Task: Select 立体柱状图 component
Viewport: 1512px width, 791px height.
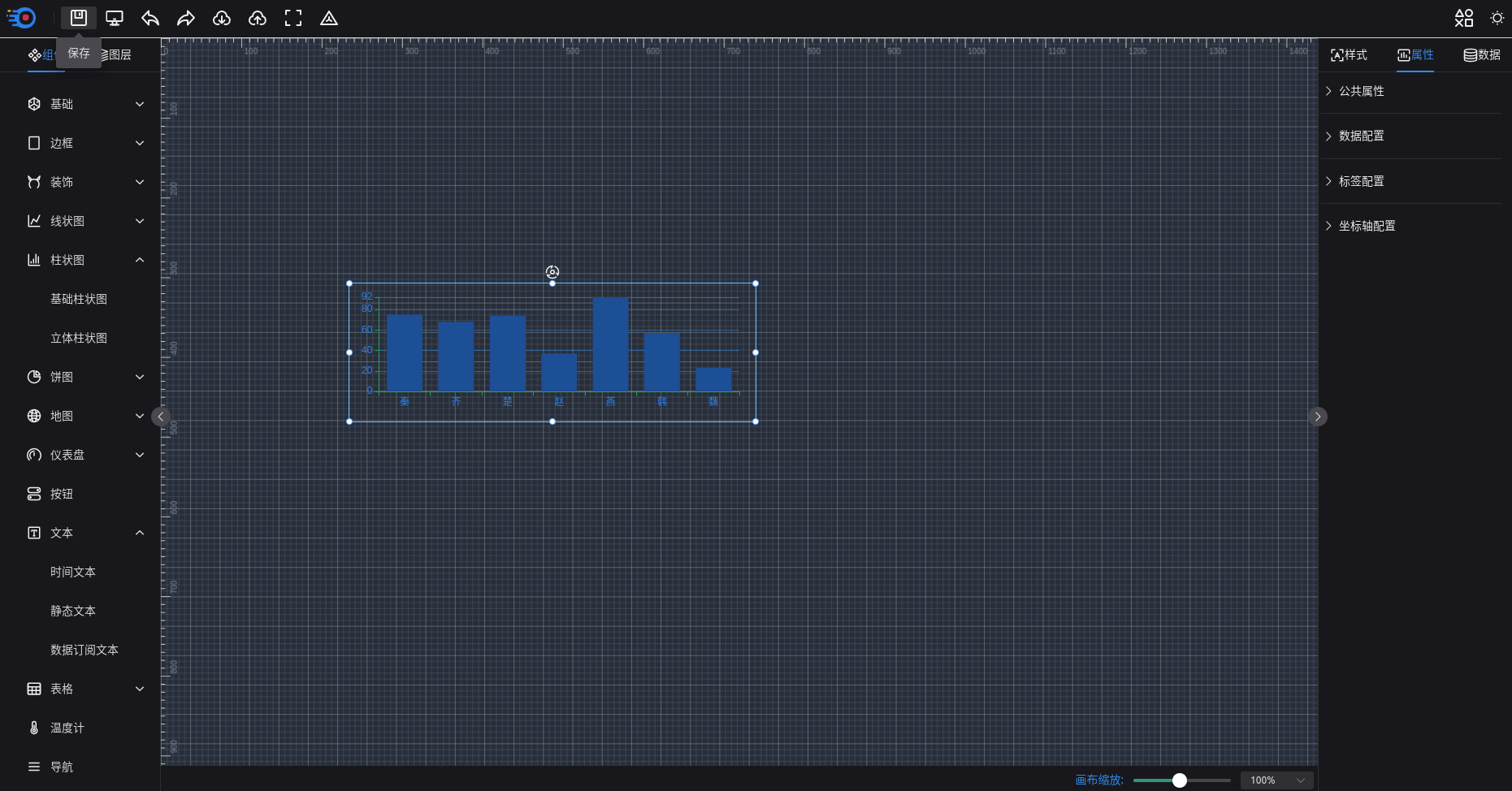Action: [x=79, y=338]
